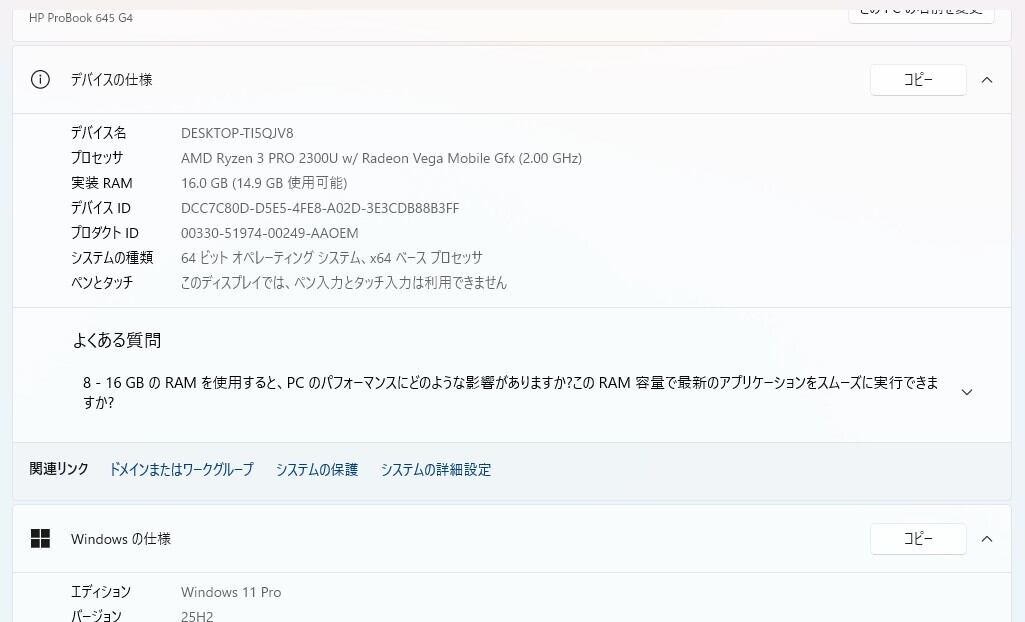
Task: Click the デバイス名 label
Action: (x=99, y=133)
